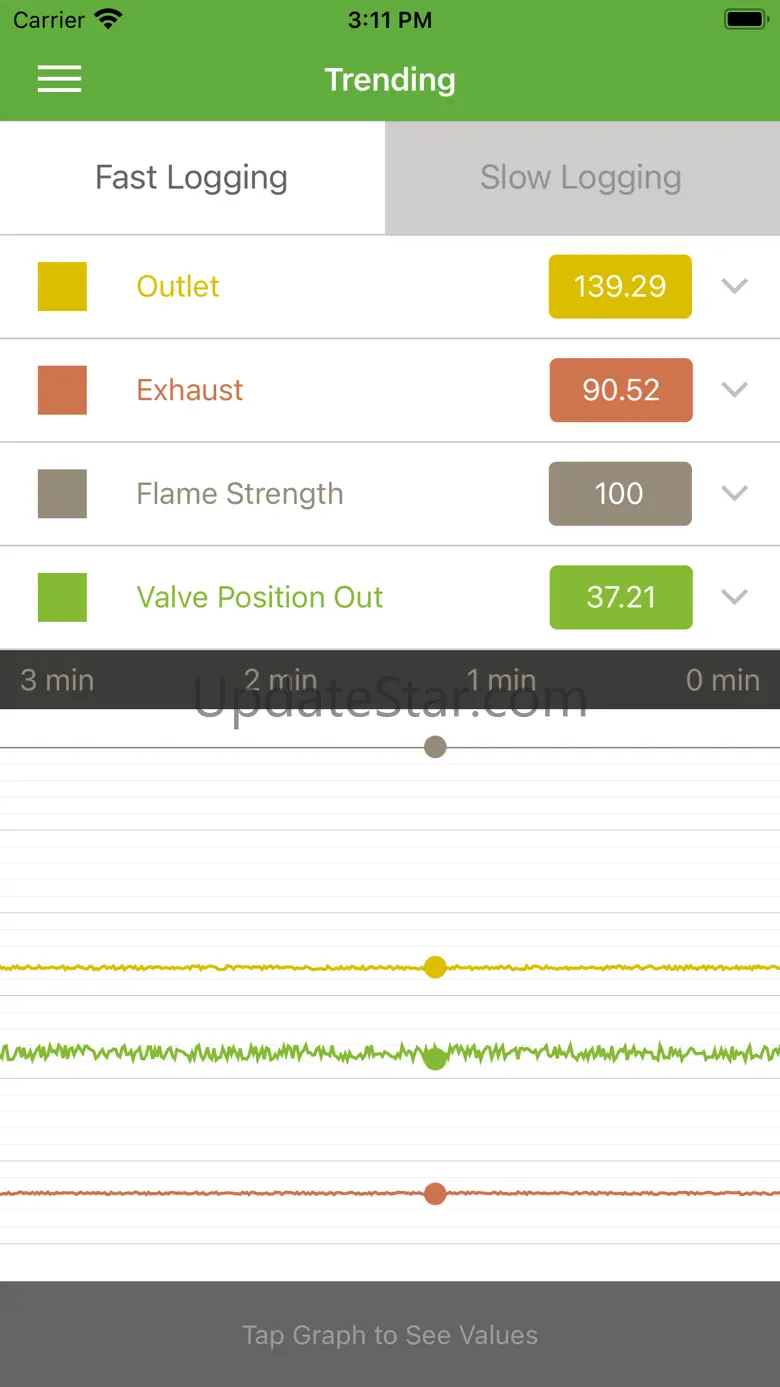
Task: Open the hamburger menu
Action: coord(59,80)
